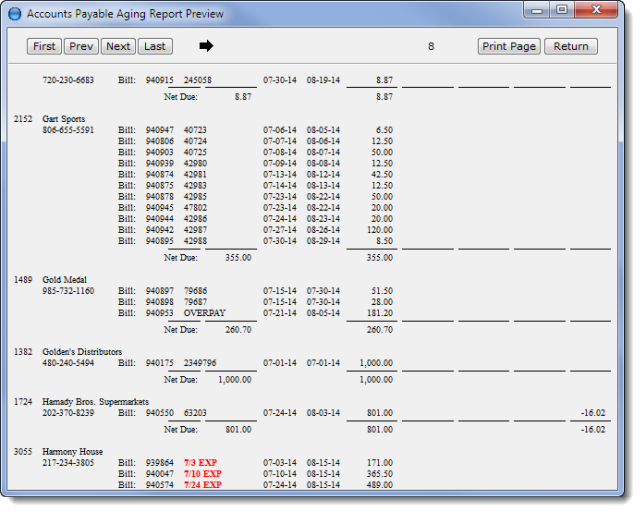Maximize the report preview window

[562, 10]
